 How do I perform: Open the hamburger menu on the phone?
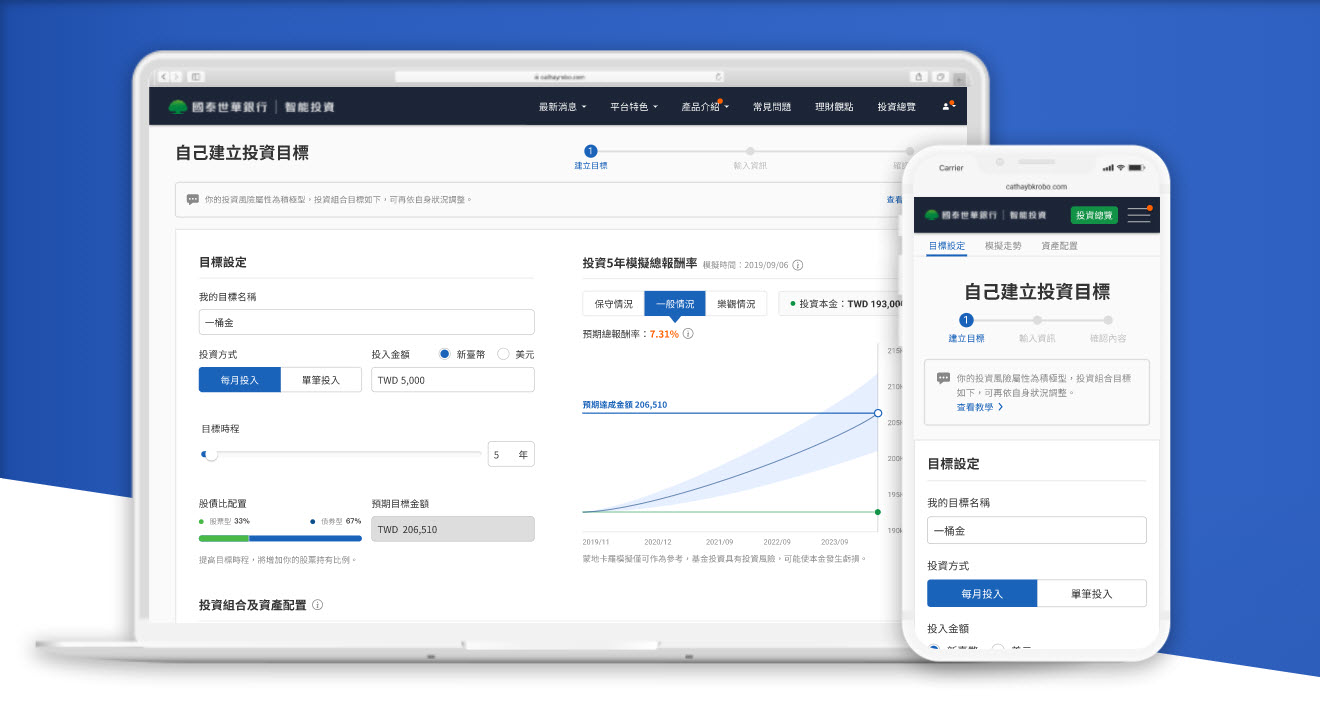click(1138, 215)
